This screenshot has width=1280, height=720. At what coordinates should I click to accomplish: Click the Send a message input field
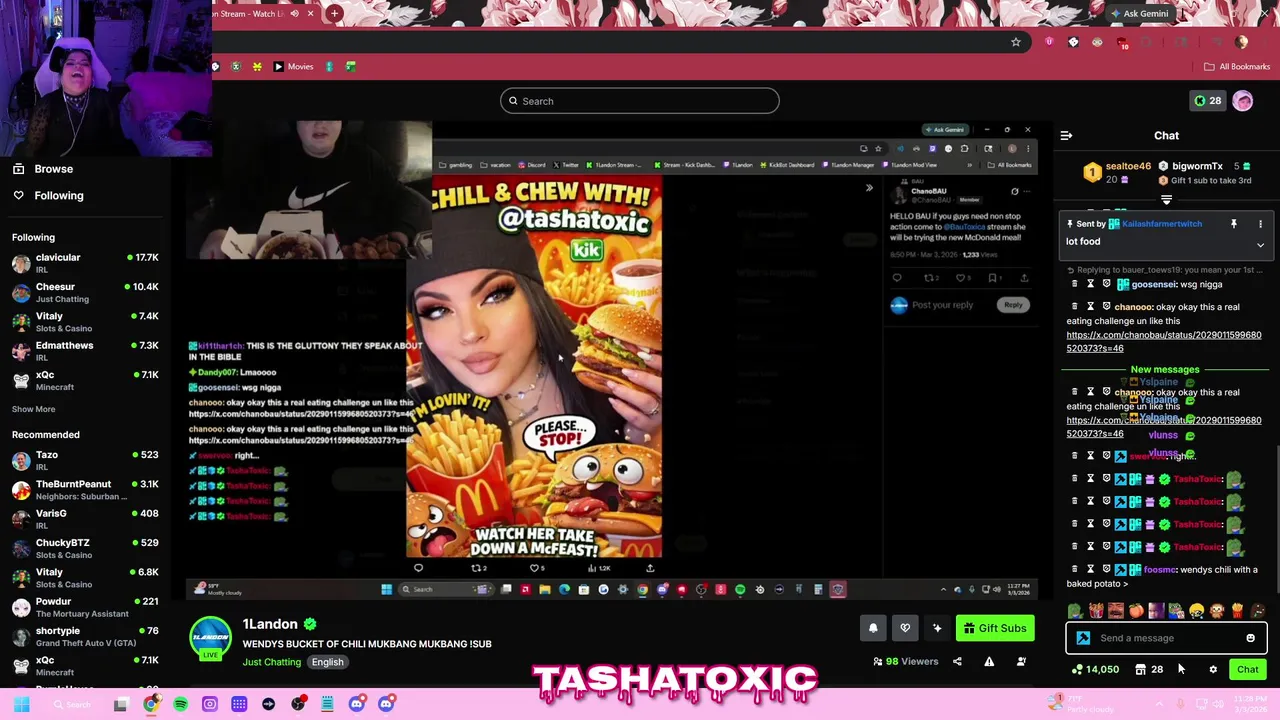coord(1166,638)
